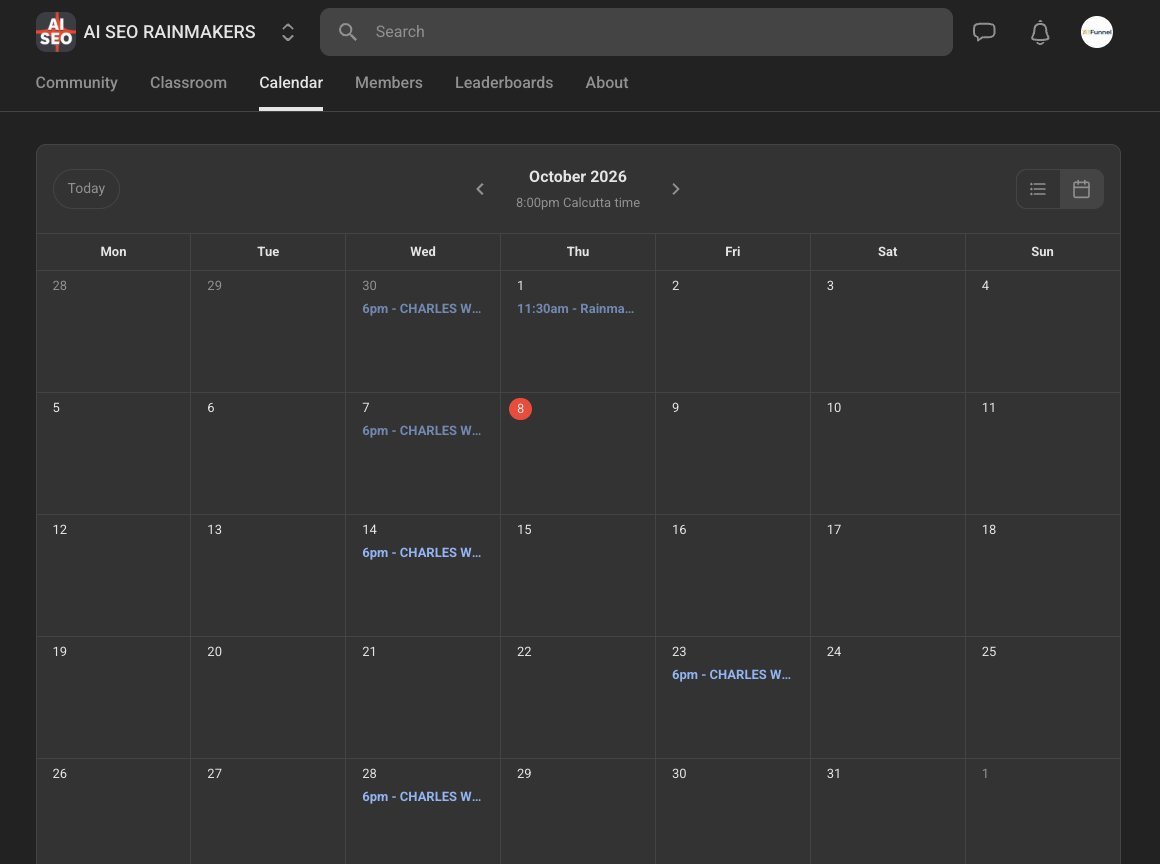
Task: Open the notifications bell
Action: pyautogui.click(x=1040, y=32)
